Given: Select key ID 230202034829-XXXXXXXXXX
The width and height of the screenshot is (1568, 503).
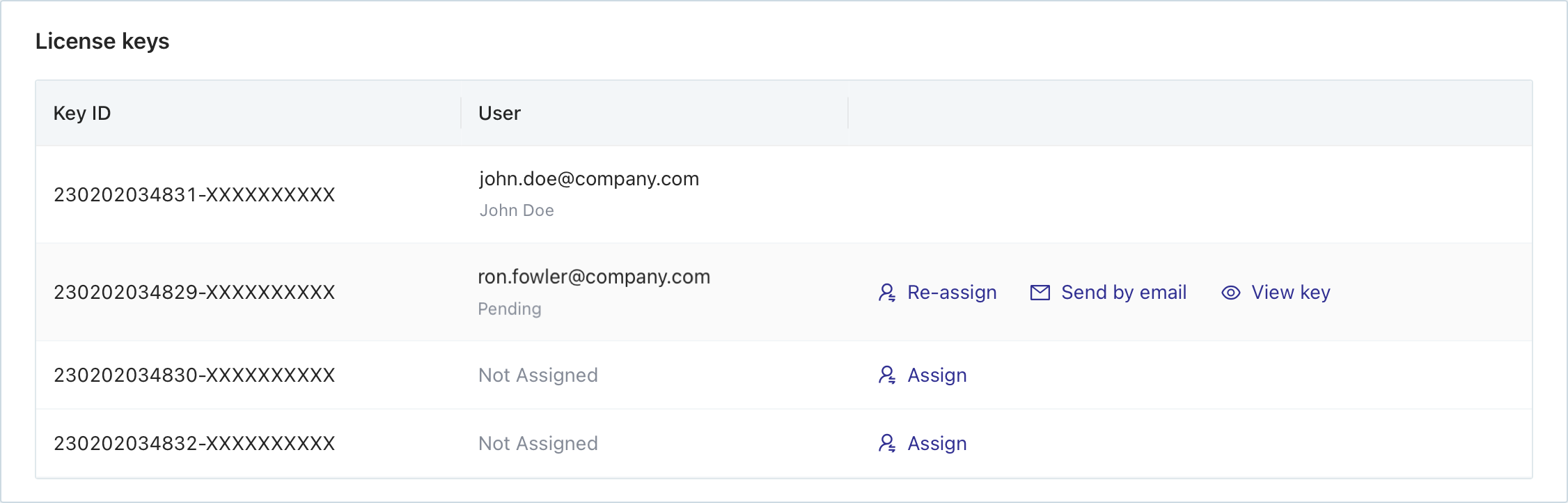Looking at the screenshot, I should point(194,293).
